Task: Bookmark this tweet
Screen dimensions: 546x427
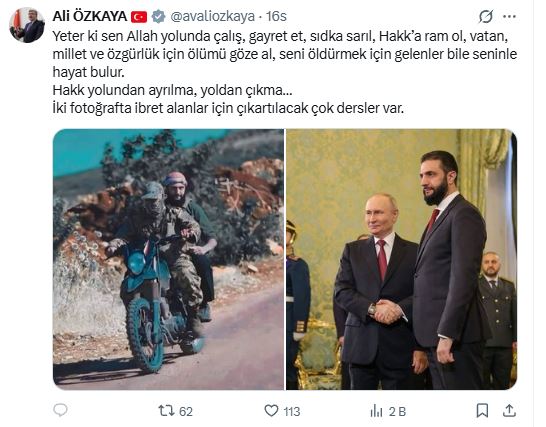Action: coord(482,411)
